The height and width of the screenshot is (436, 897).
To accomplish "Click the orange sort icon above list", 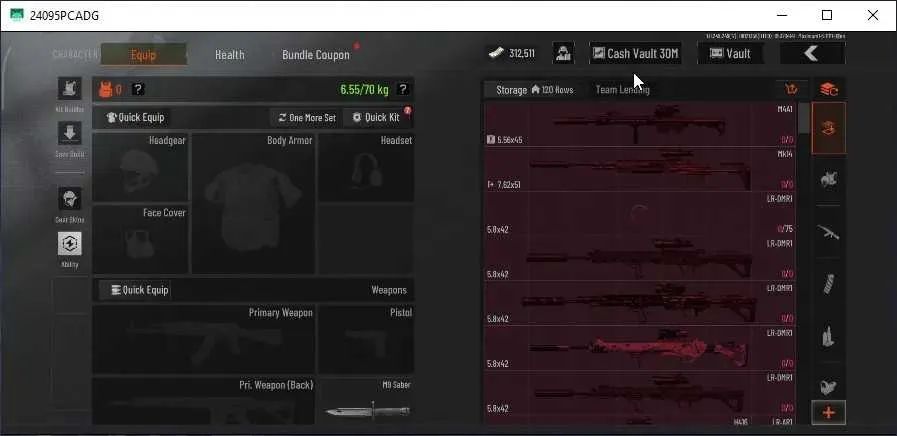I will point(792,89).
